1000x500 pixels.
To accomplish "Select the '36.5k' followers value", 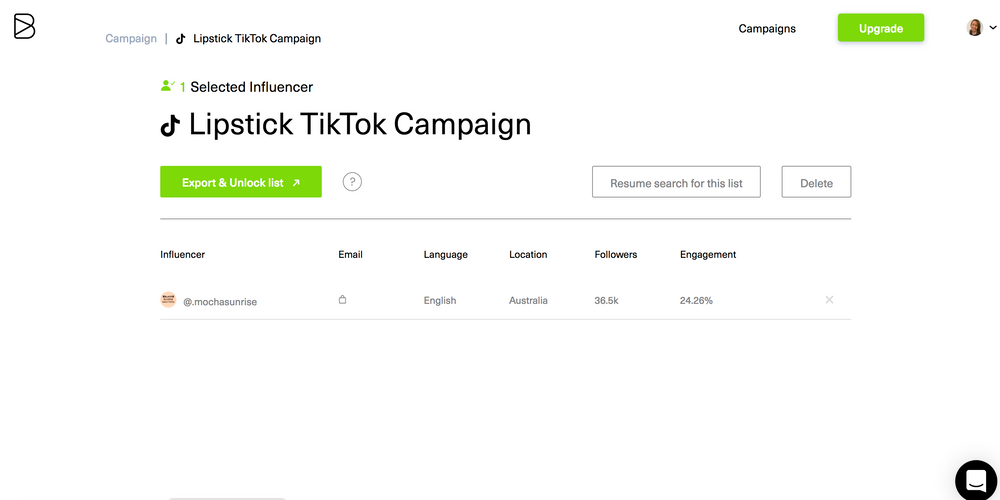I will point(606,300).
